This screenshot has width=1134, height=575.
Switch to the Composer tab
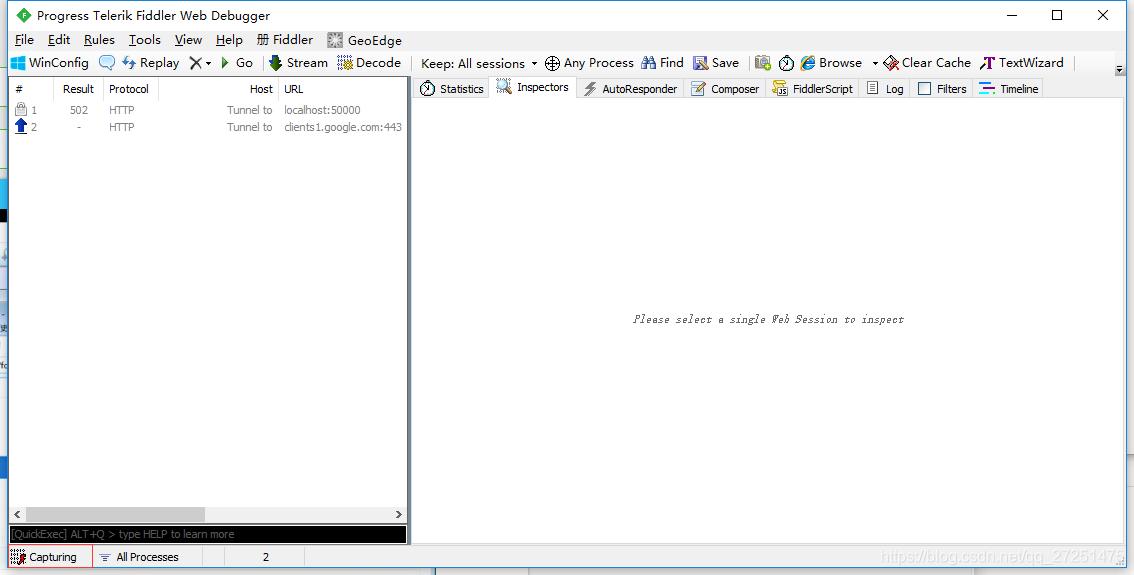pyautogui.click(x=725, y=89)
